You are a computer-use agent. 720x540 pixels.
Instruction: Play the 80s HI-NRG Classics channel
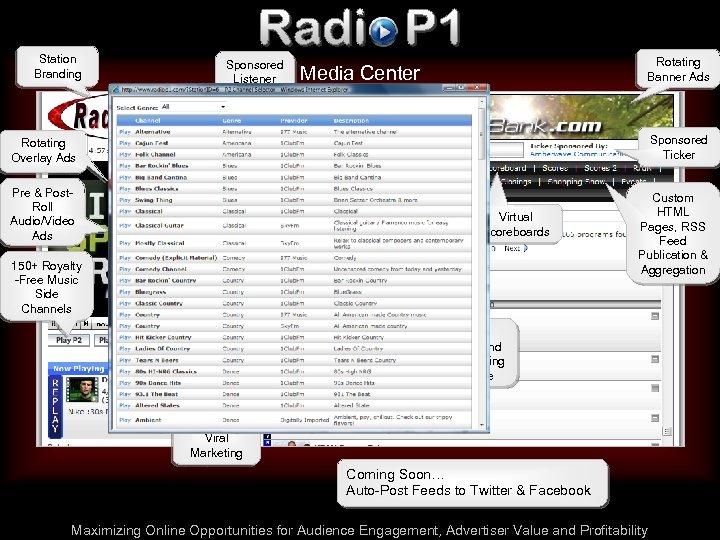tap(125, 371)
